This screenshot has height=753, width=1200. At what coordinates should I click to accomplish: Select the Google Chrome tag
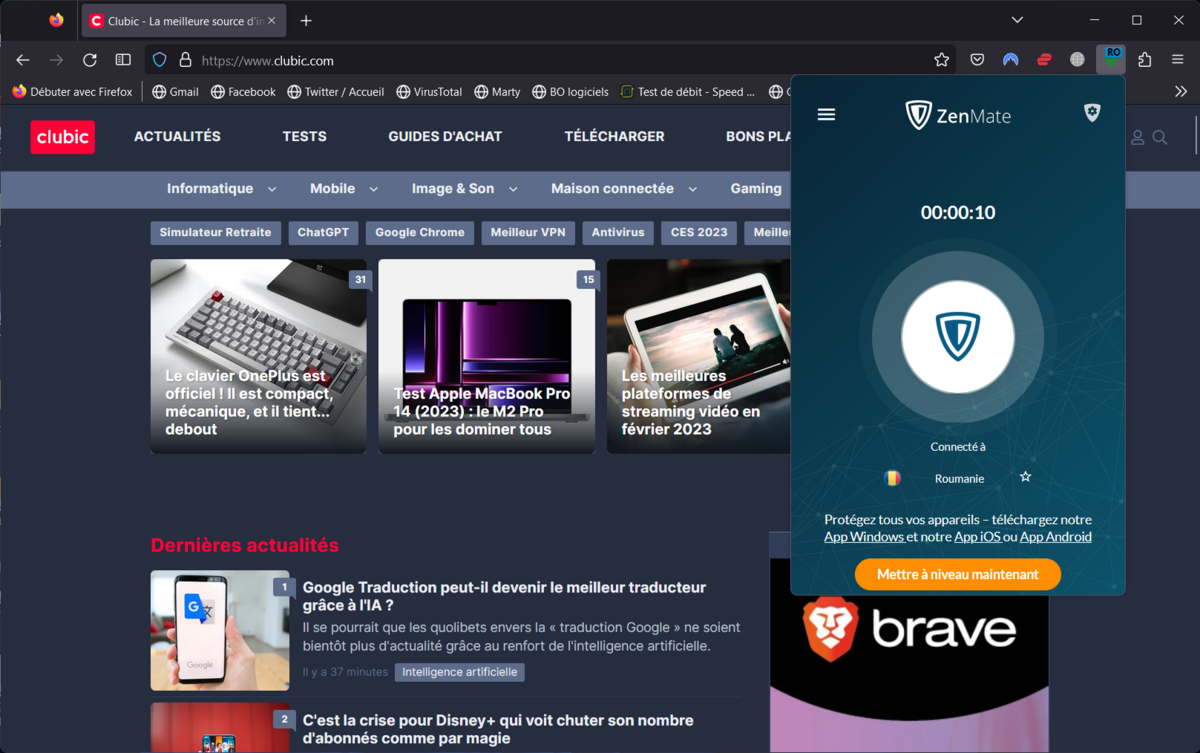point(420,232)
